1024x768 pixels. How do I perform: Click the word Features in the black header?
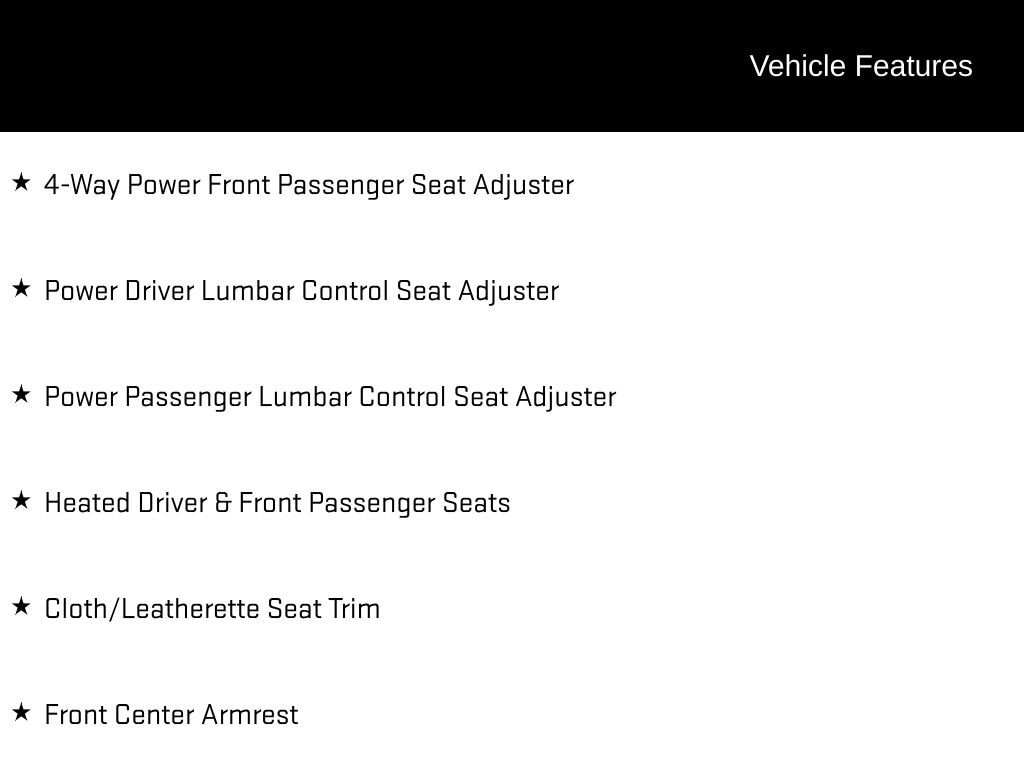click(x=914, y=66)
